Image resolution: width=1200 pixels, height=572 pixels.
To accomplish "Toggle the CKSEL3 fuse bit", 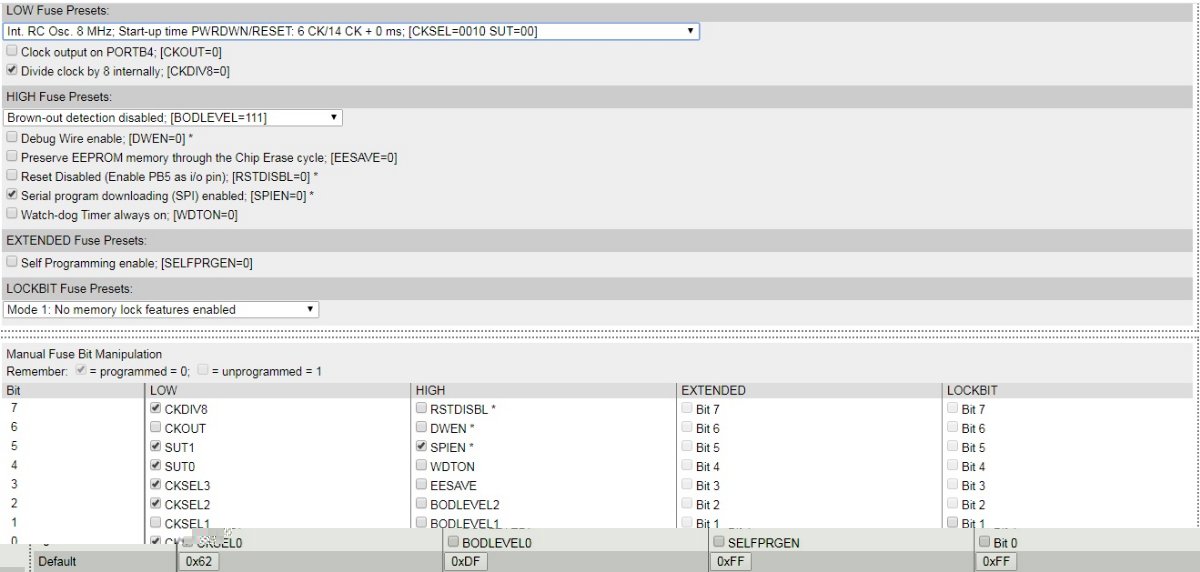I will tap(155, 485).
